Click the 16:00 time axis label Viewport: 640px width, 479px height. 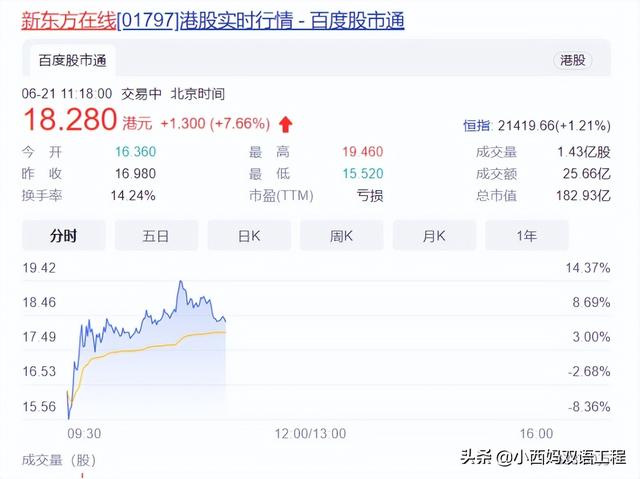tap(536, 433)
